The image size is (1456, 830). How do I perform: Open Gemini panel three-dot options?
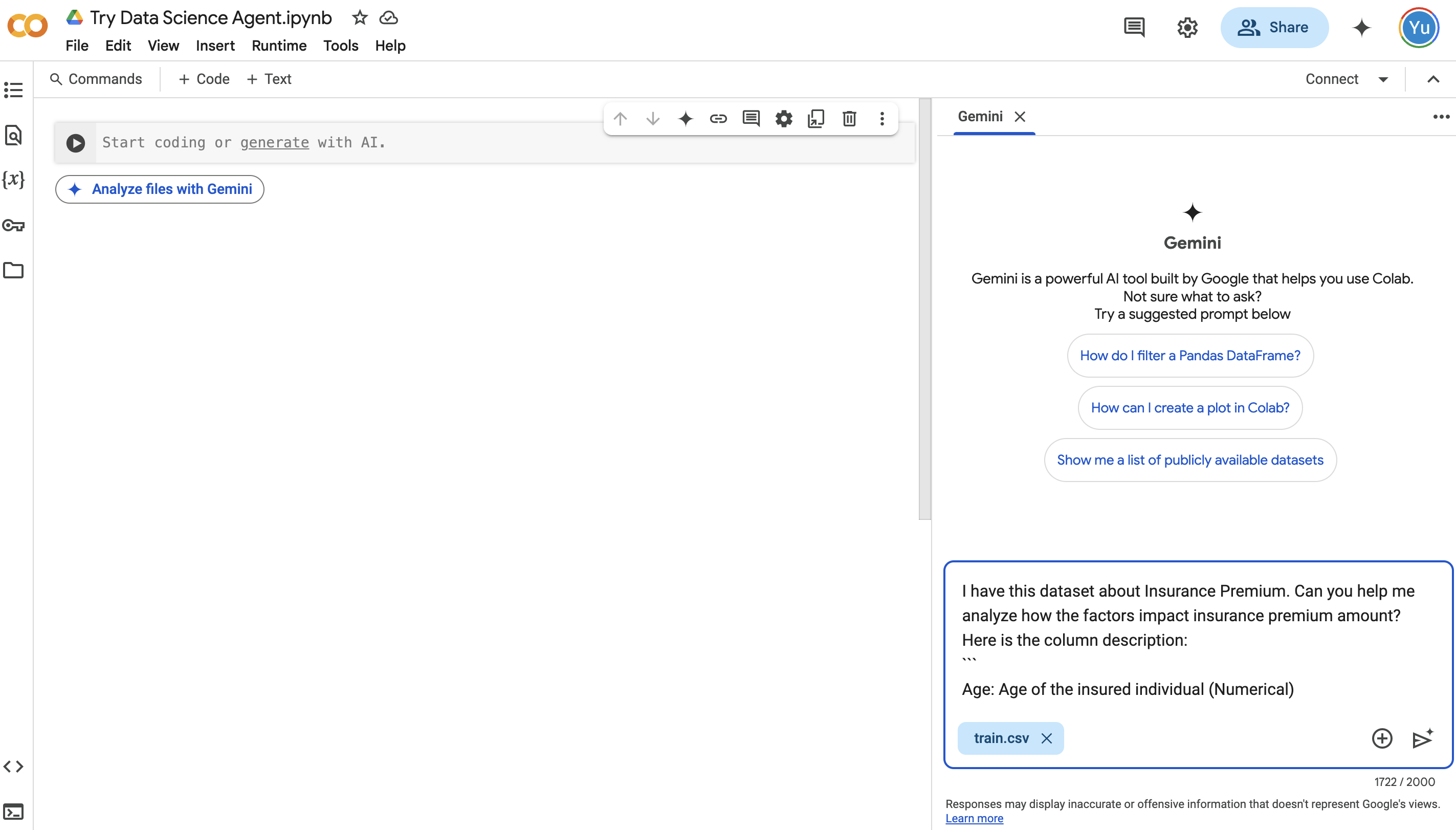(1441, 116)
